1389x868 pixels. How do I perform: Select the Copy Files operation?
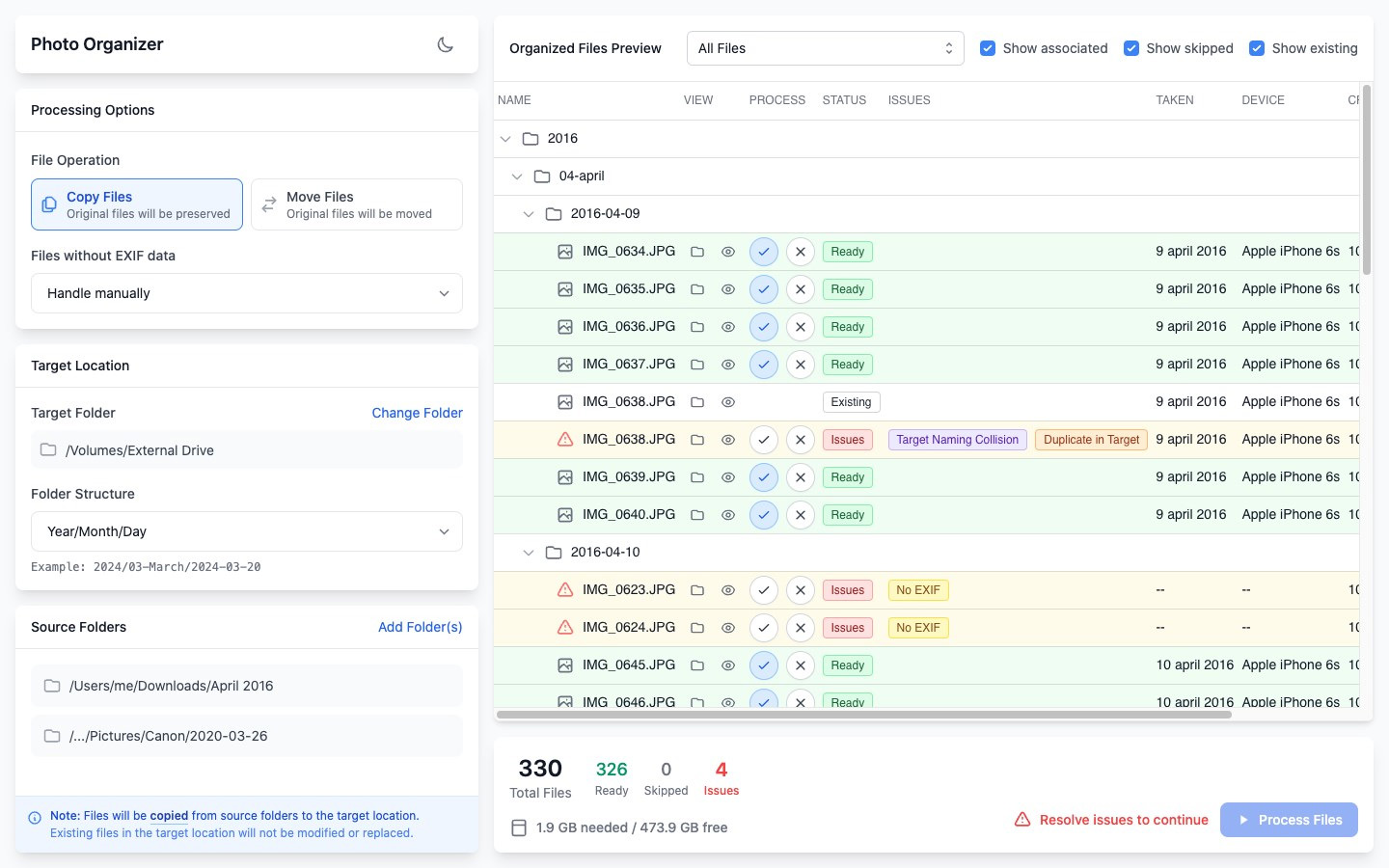[x=137, y=204]
